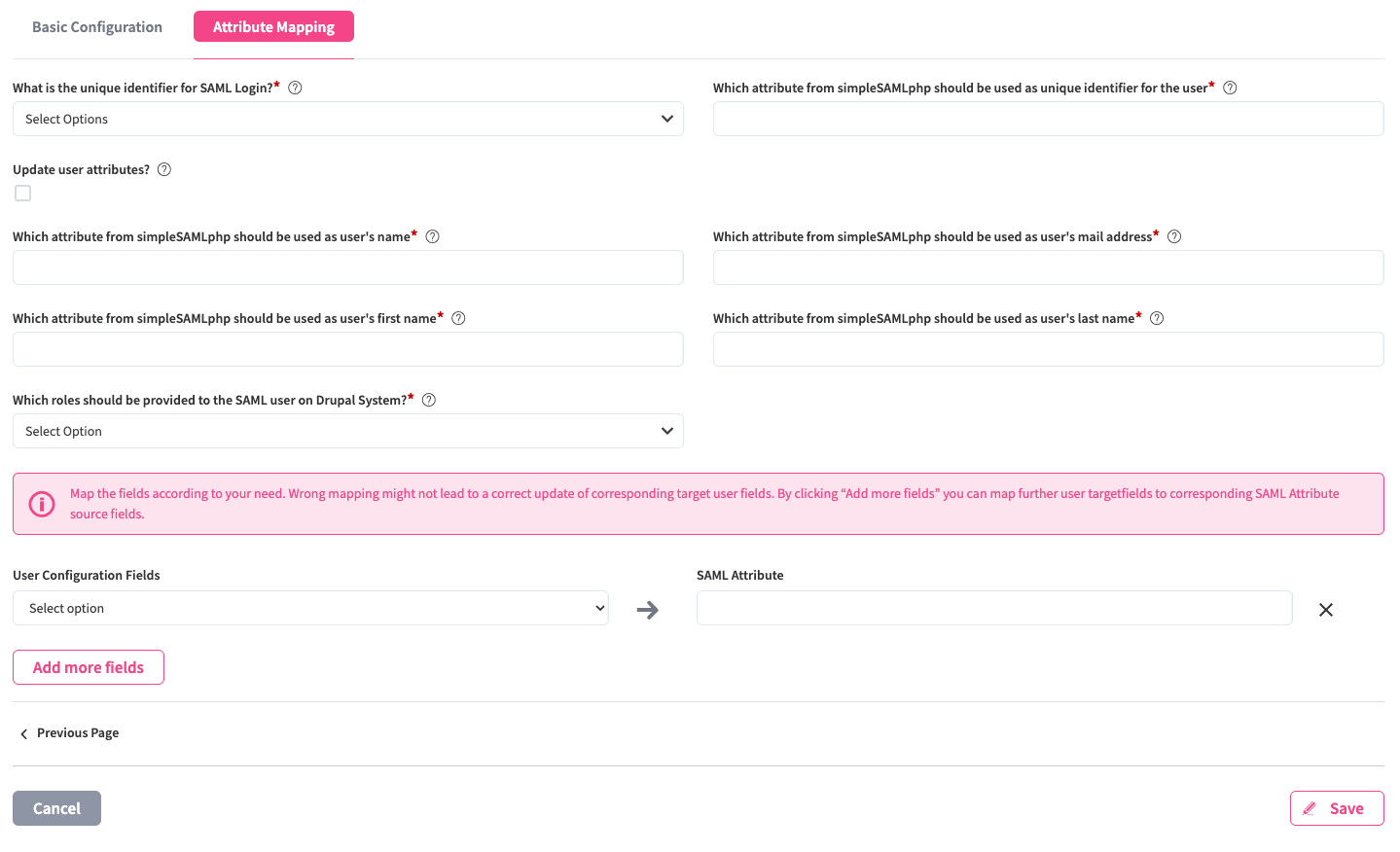This screenshot has width=1400, height=852.
Task: Click help icon for user's first name
Action: (459, 318)
